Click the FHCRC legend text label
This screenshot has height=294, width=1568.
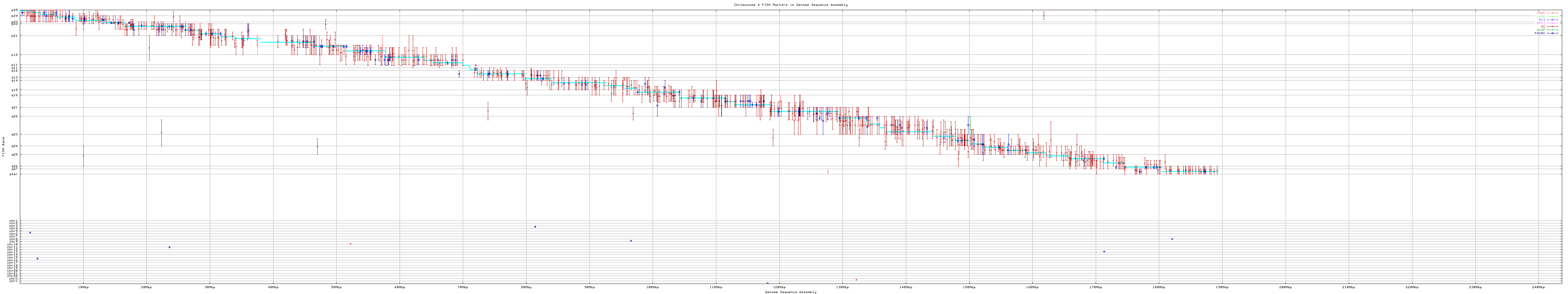1540,33
